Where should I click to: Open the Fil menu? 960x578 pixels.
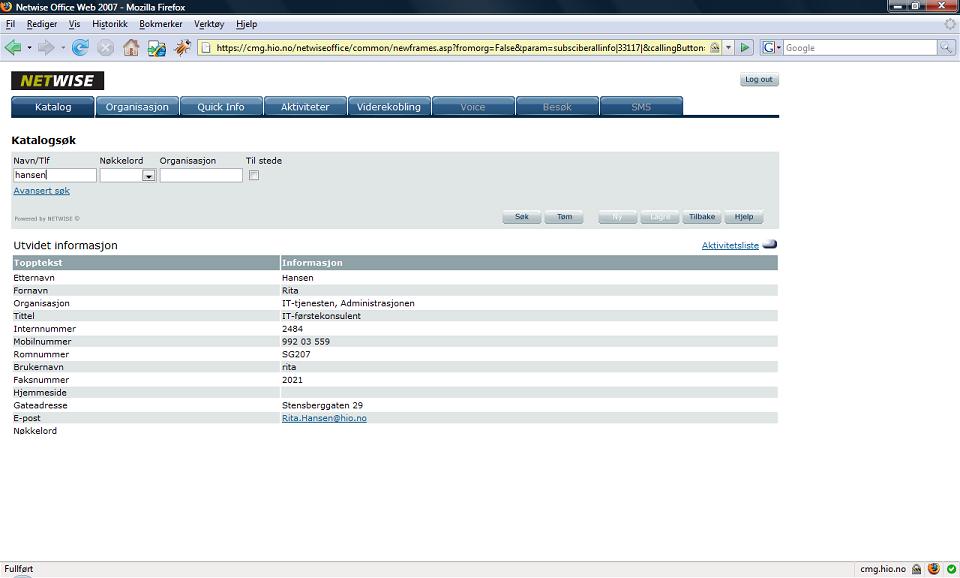coord(10,24)
